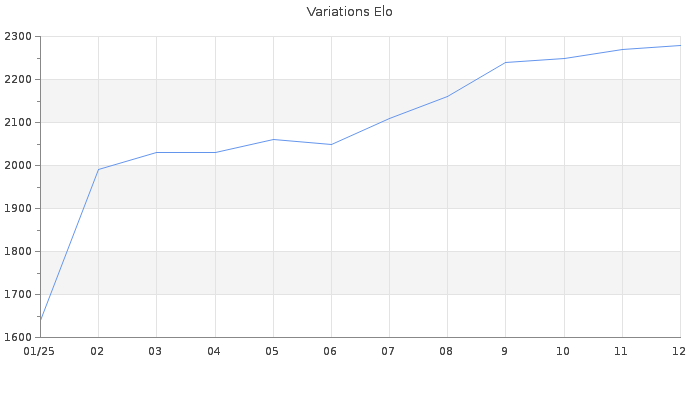The image size is (700, 400).
Task: Select the line's data point at month 08
Action: [447, 96]
